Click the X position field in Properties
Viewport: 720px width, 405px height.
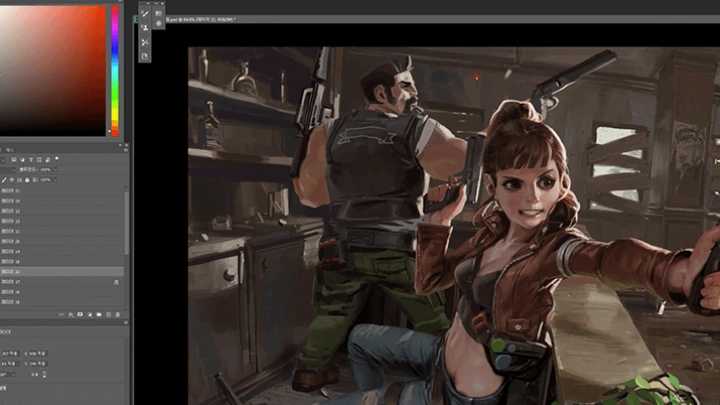39,354
